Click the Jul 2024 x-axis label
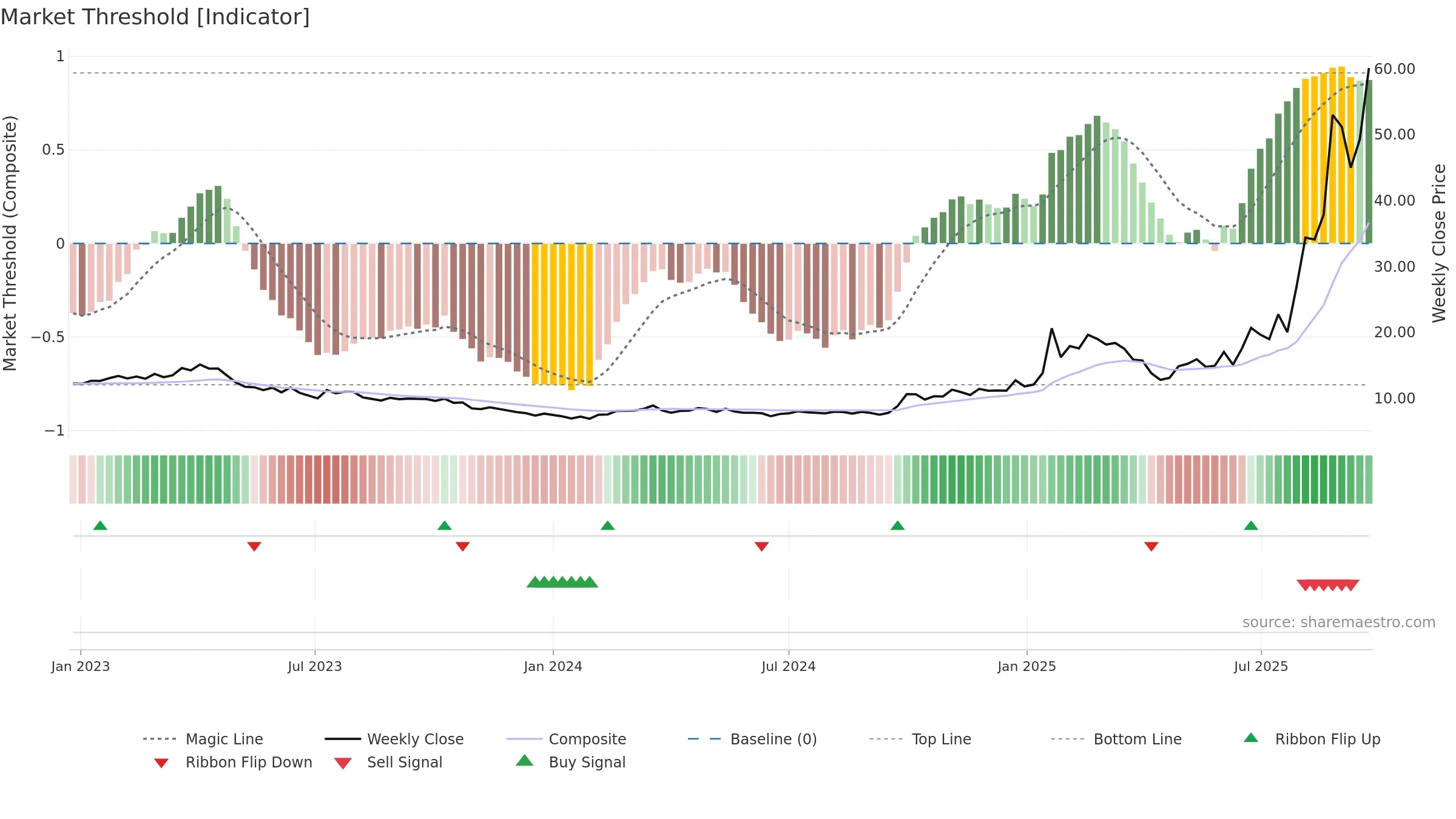This screenshot has height=819, width=1456. [x=789, y=666]
